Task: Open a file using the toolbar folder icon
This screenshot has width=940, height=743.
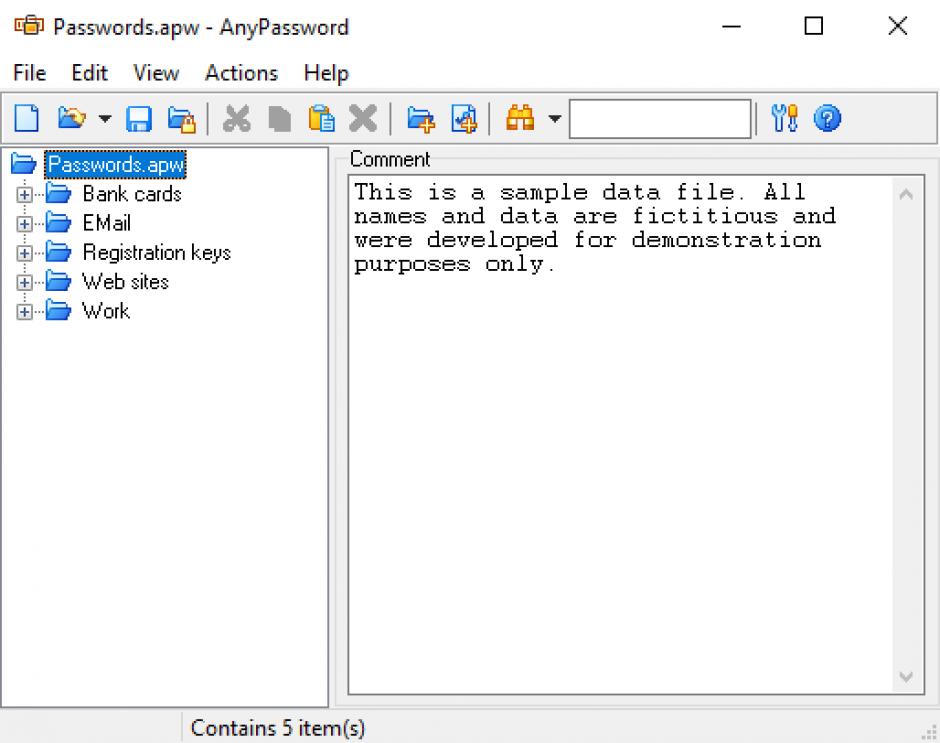Action: [72, 118]
